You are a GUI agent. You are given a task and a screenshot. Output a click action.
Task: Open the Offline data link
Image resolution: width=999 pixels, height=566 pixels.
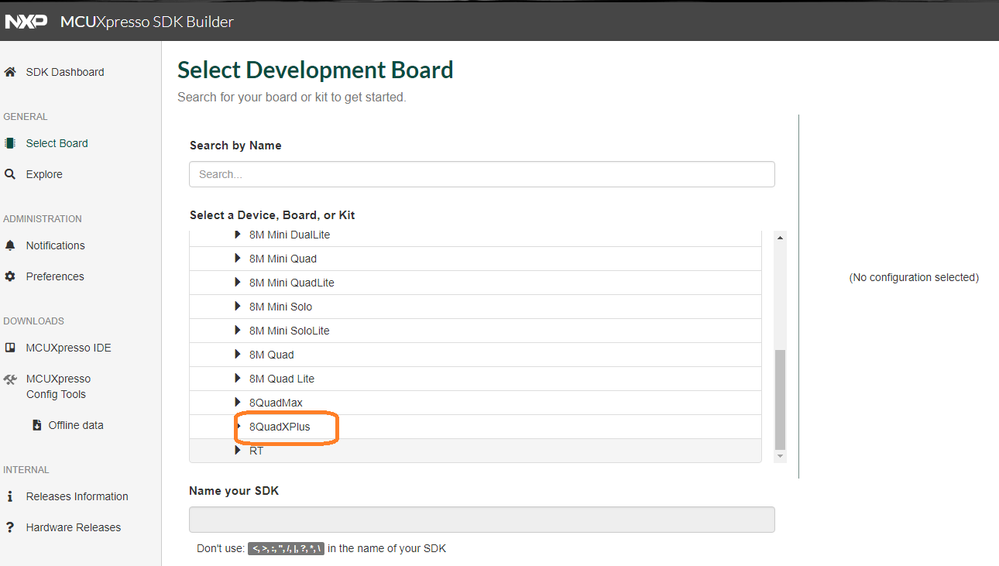[x=76, y=425]
